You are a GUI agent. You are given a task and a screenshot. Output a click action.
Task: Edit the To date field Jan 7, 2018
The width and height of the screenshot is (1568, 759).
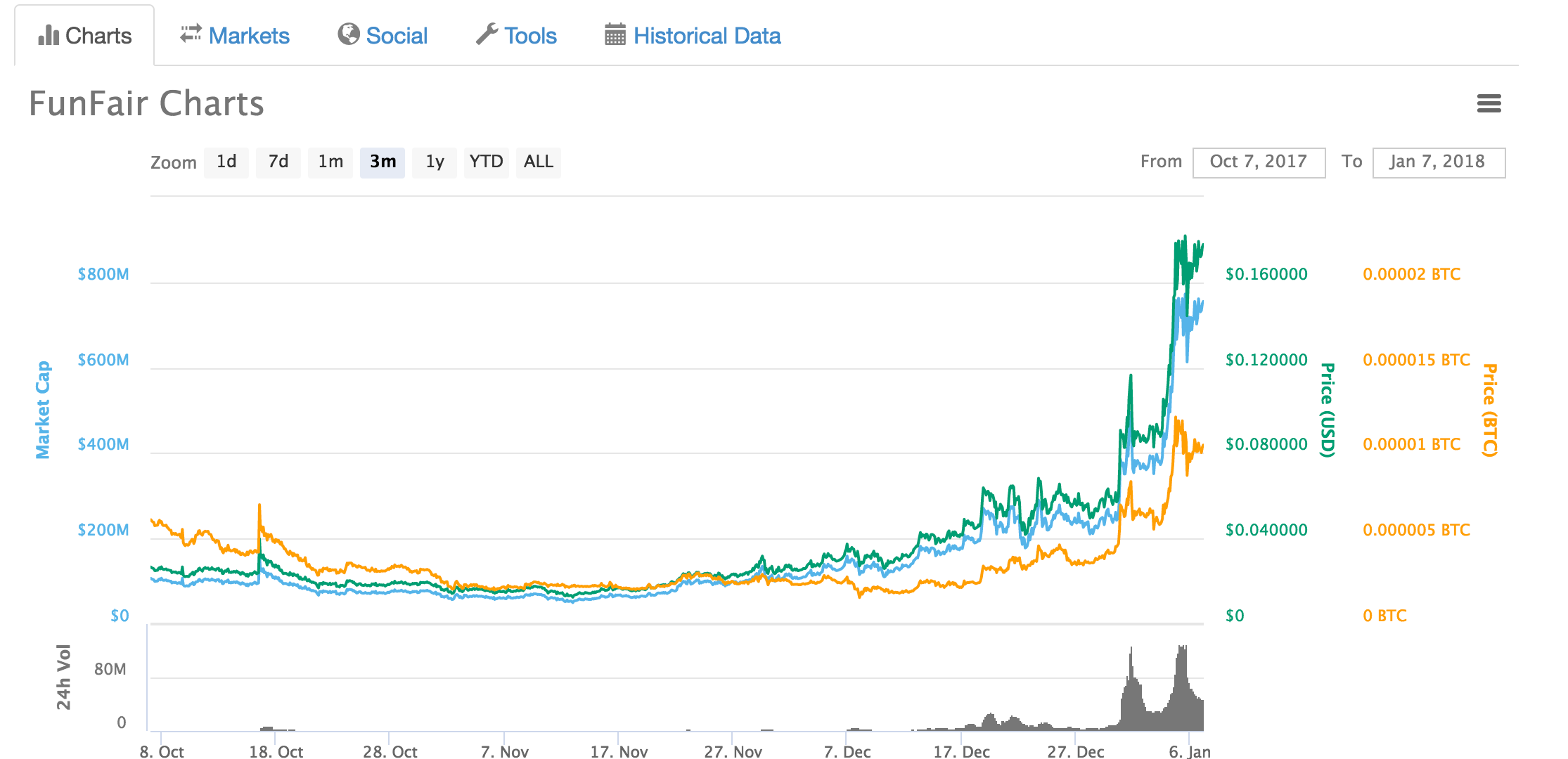click(1439, 162)
